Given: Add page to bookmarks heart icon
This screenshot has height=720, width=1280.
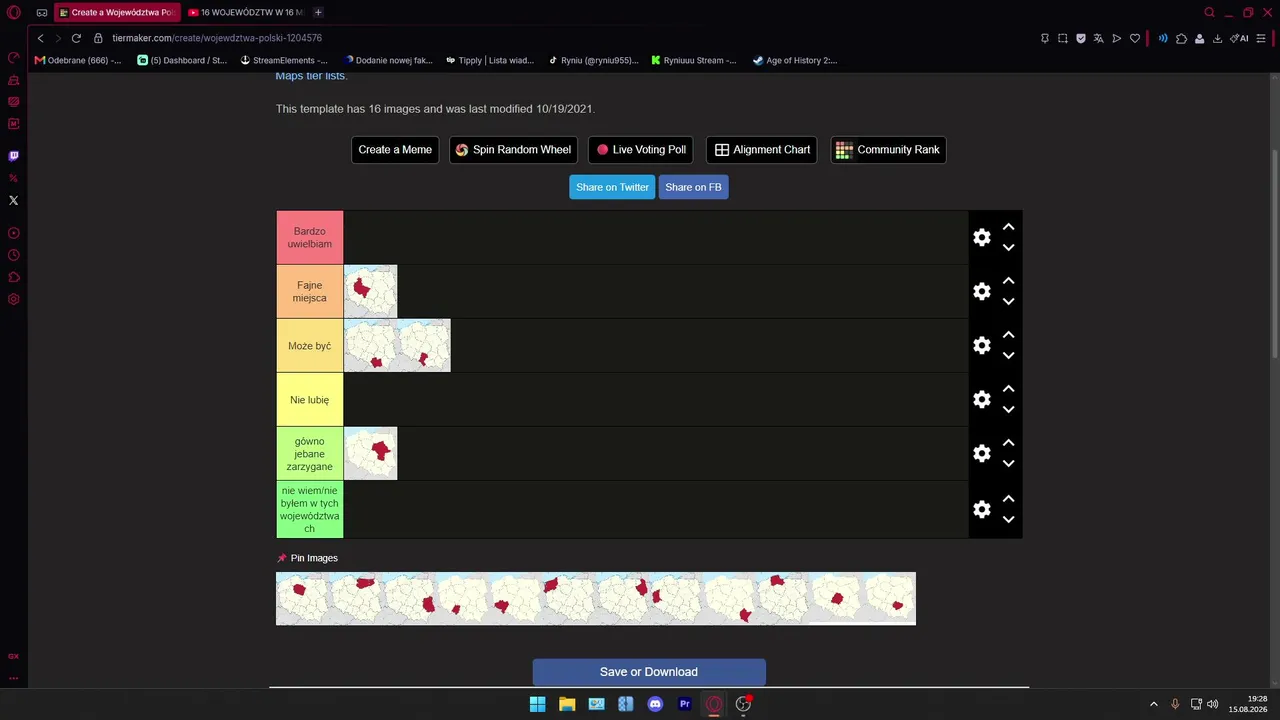Looking at the screenshot, I should tap(1135, 38).
